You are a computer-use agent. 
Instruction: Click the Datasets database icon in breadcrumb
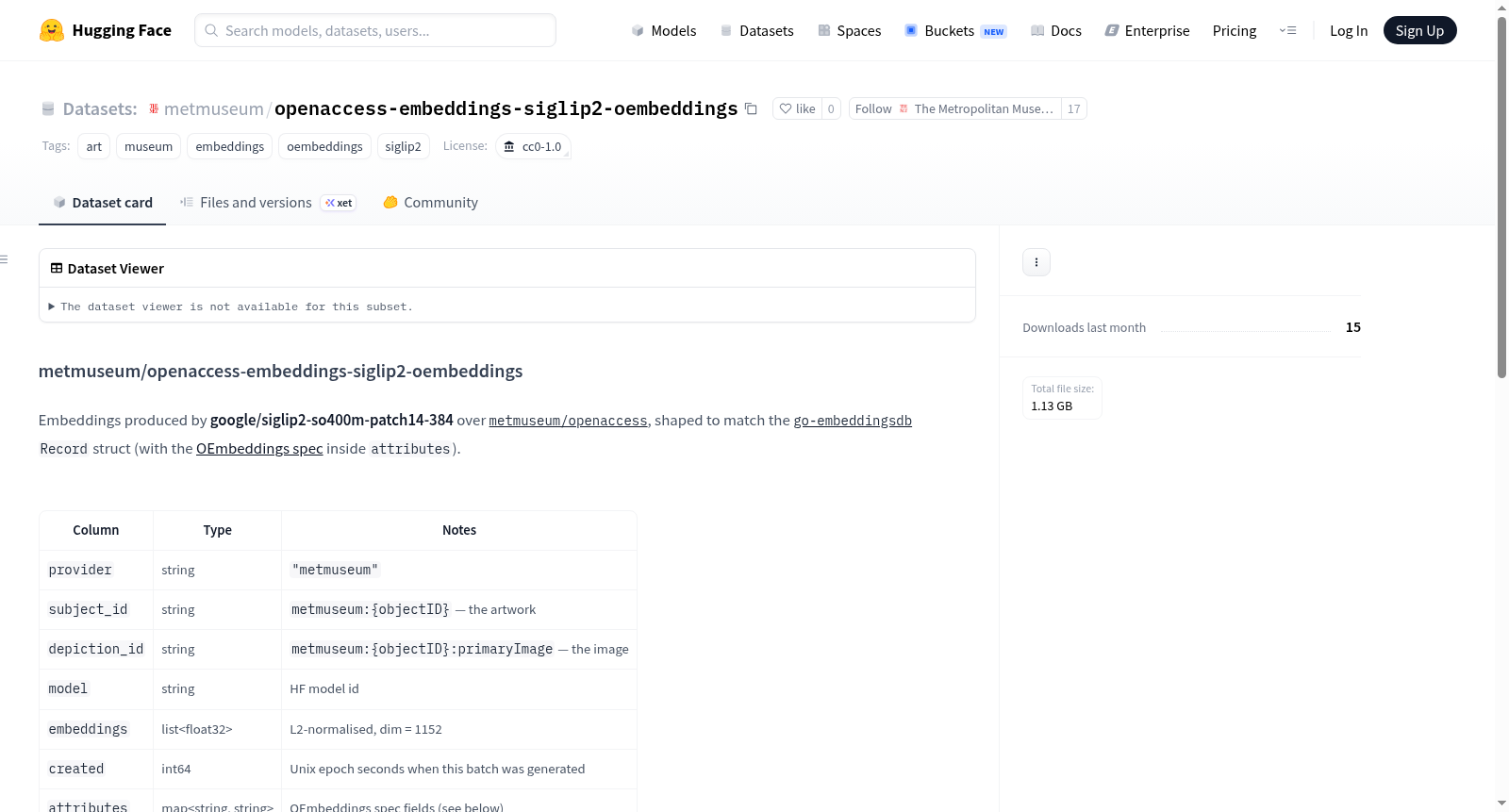pyautogui.click(x=48, y=109)
